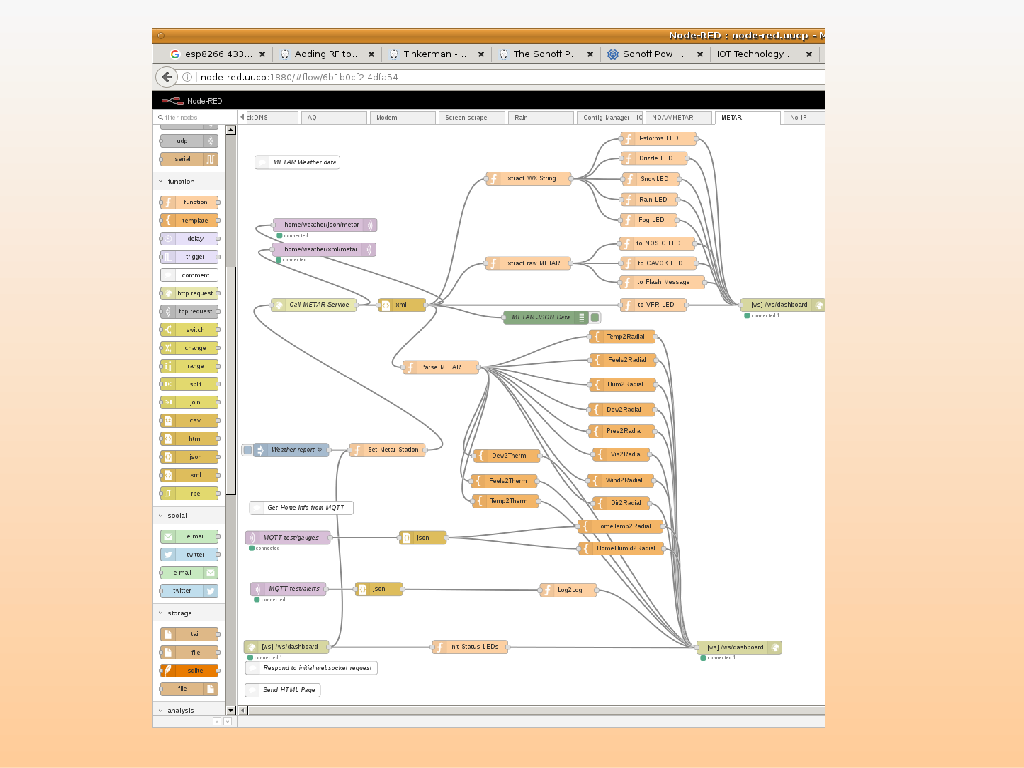1024x768 pixels.
Task: Click the filter nodes search field
Action: coord(190,118)
